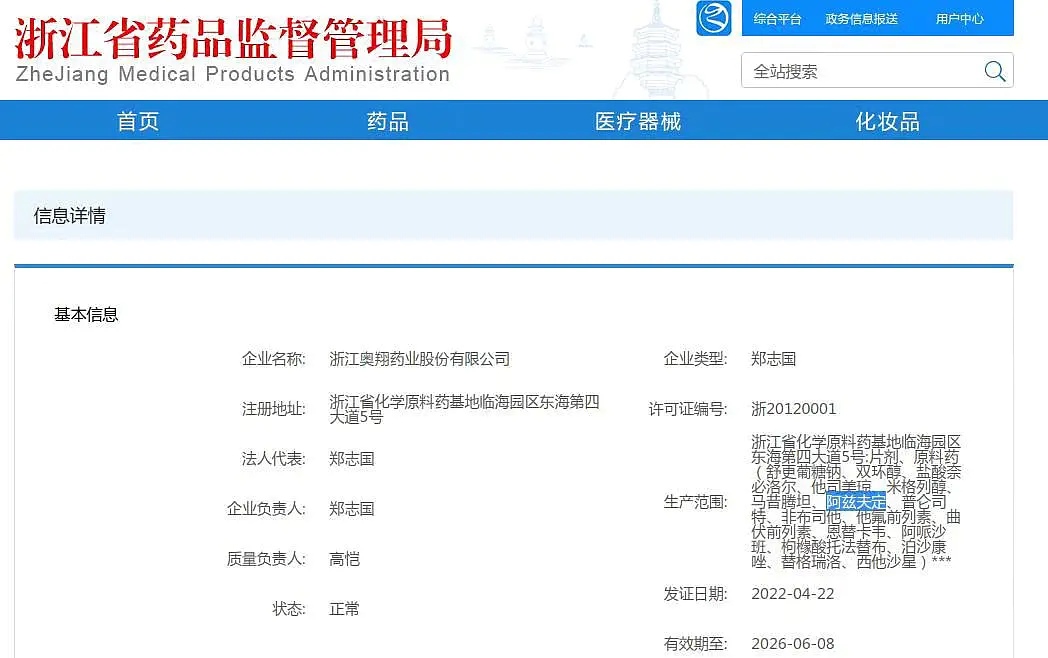Click the 注册地址 label
1048x658 pixels.
pos(273,409)
